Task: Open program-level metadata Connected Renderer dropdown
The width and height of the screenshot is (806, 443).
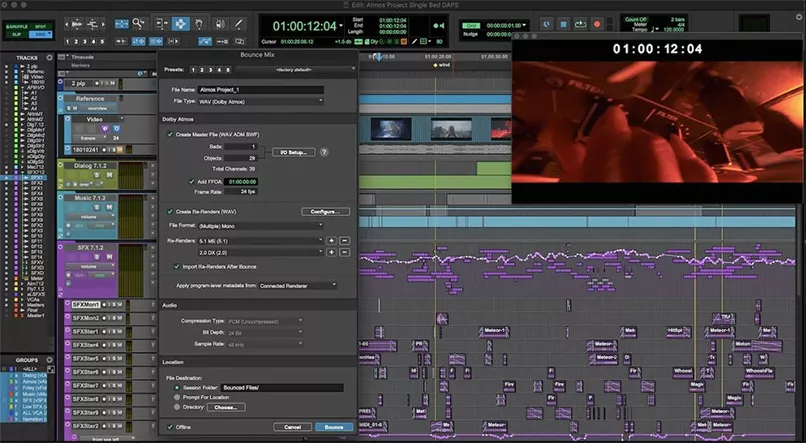Action: (x=298, y=285)
